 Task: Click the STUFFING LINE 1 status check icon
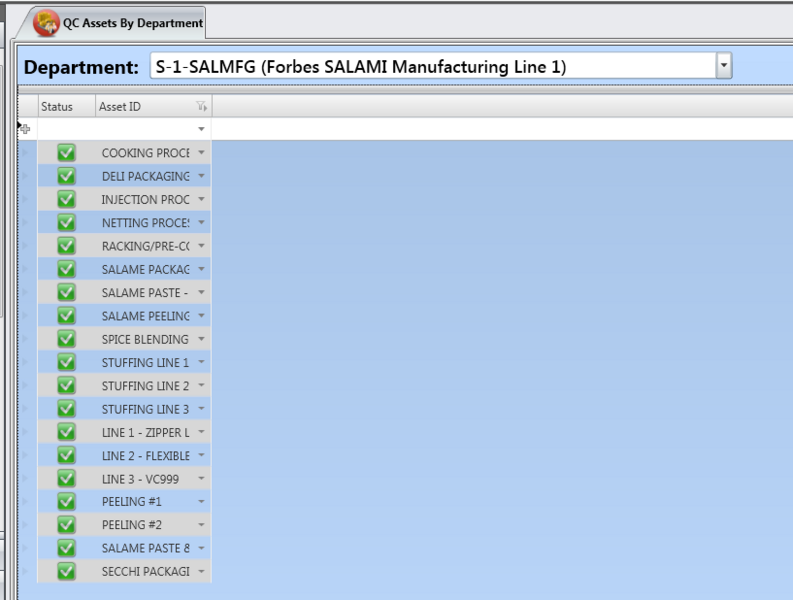pyautogui.click(x=66, y=362)
